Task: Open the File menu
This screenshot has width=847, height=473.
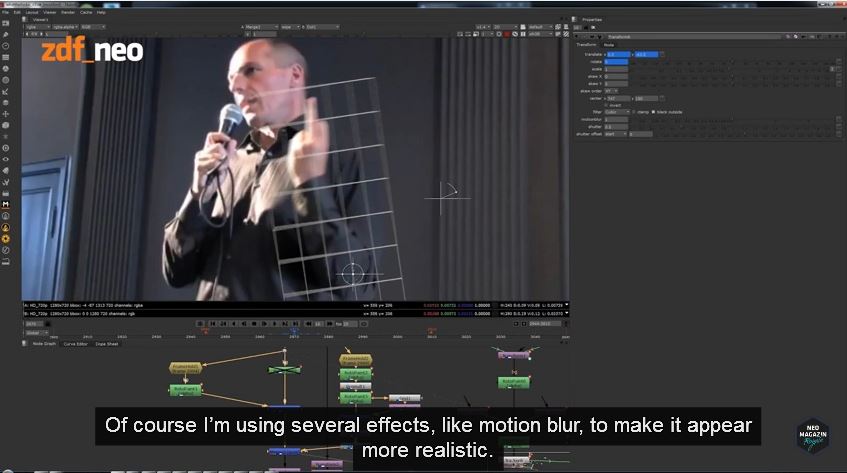Action: [x=5, y=11]
